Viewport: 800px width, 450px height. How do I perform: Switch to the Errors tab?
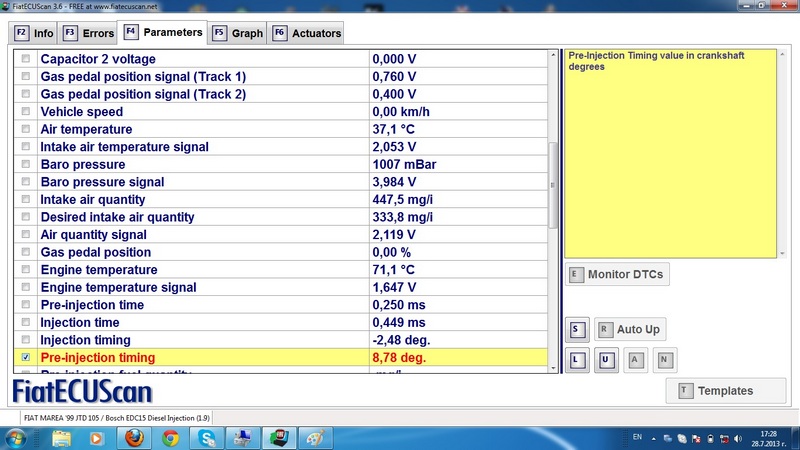tap(86, 33)
